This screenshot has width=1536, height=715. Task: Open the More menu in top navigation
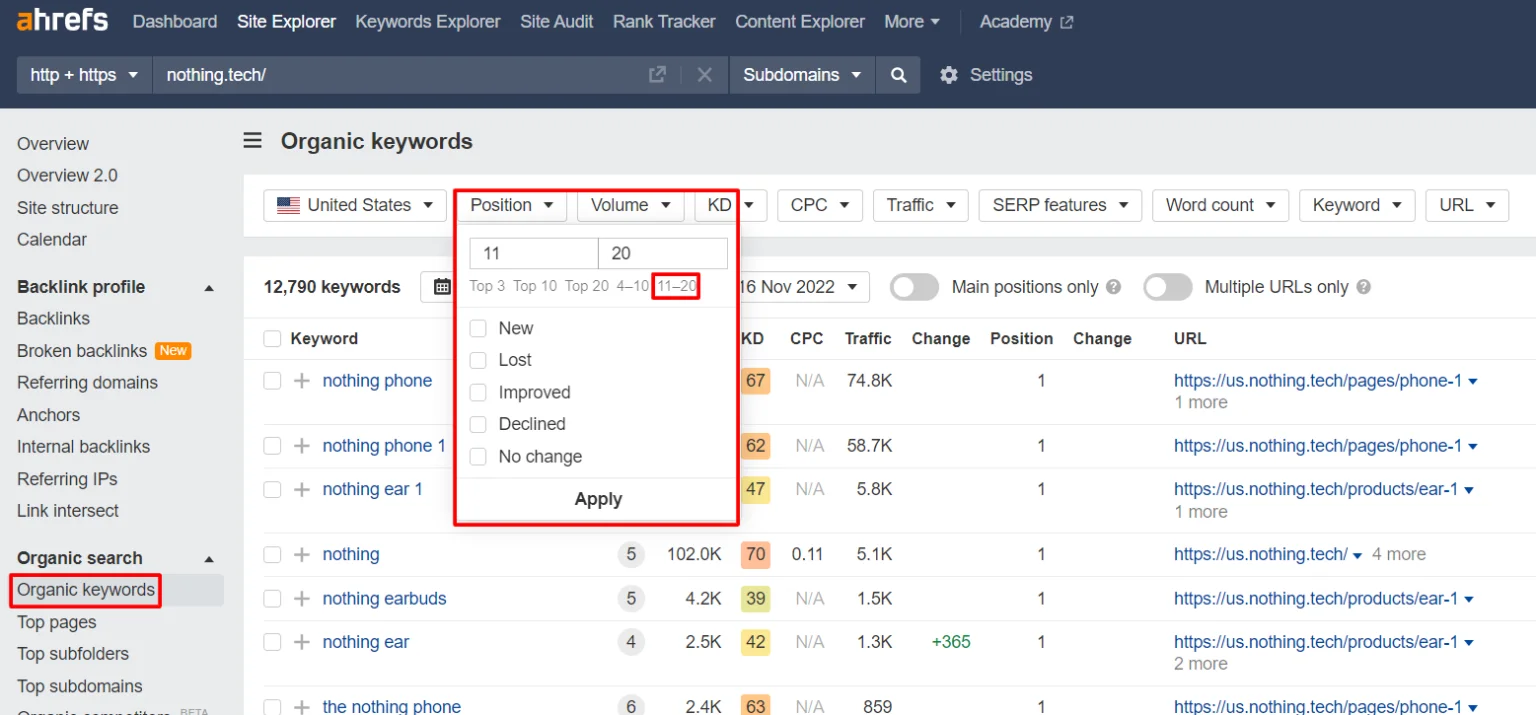click(912, 21)
